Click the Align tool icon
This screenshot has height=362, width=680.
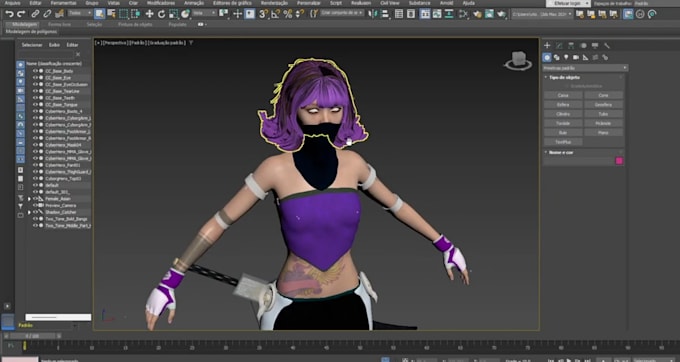385,14
